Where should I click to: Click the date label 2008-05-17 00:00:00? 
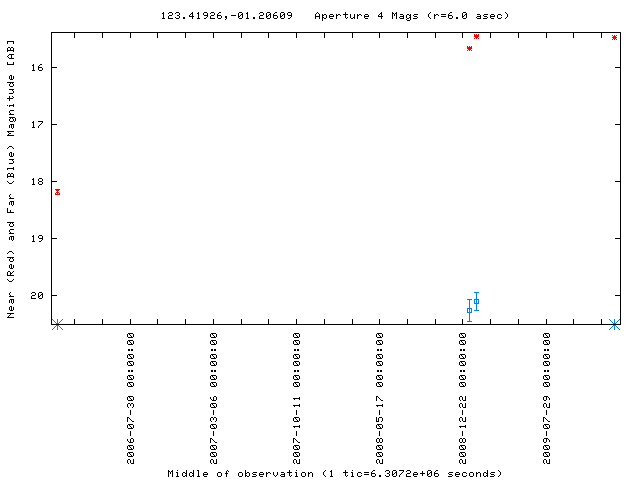coord(380,398)
